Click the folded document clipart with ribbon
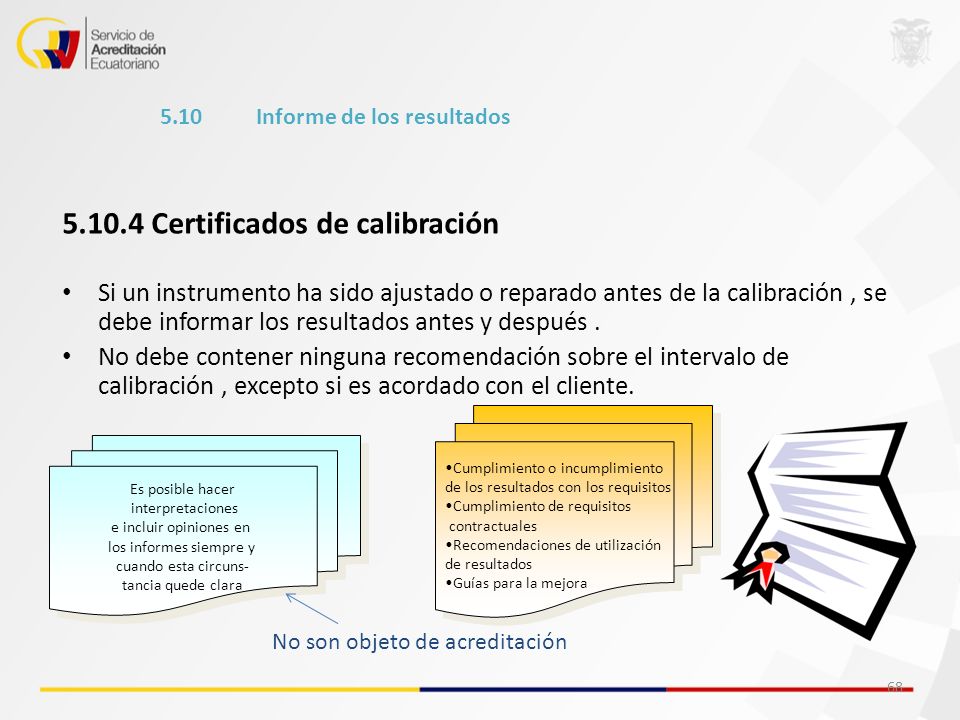Viewport: 960px width, 720px height. 820,530
